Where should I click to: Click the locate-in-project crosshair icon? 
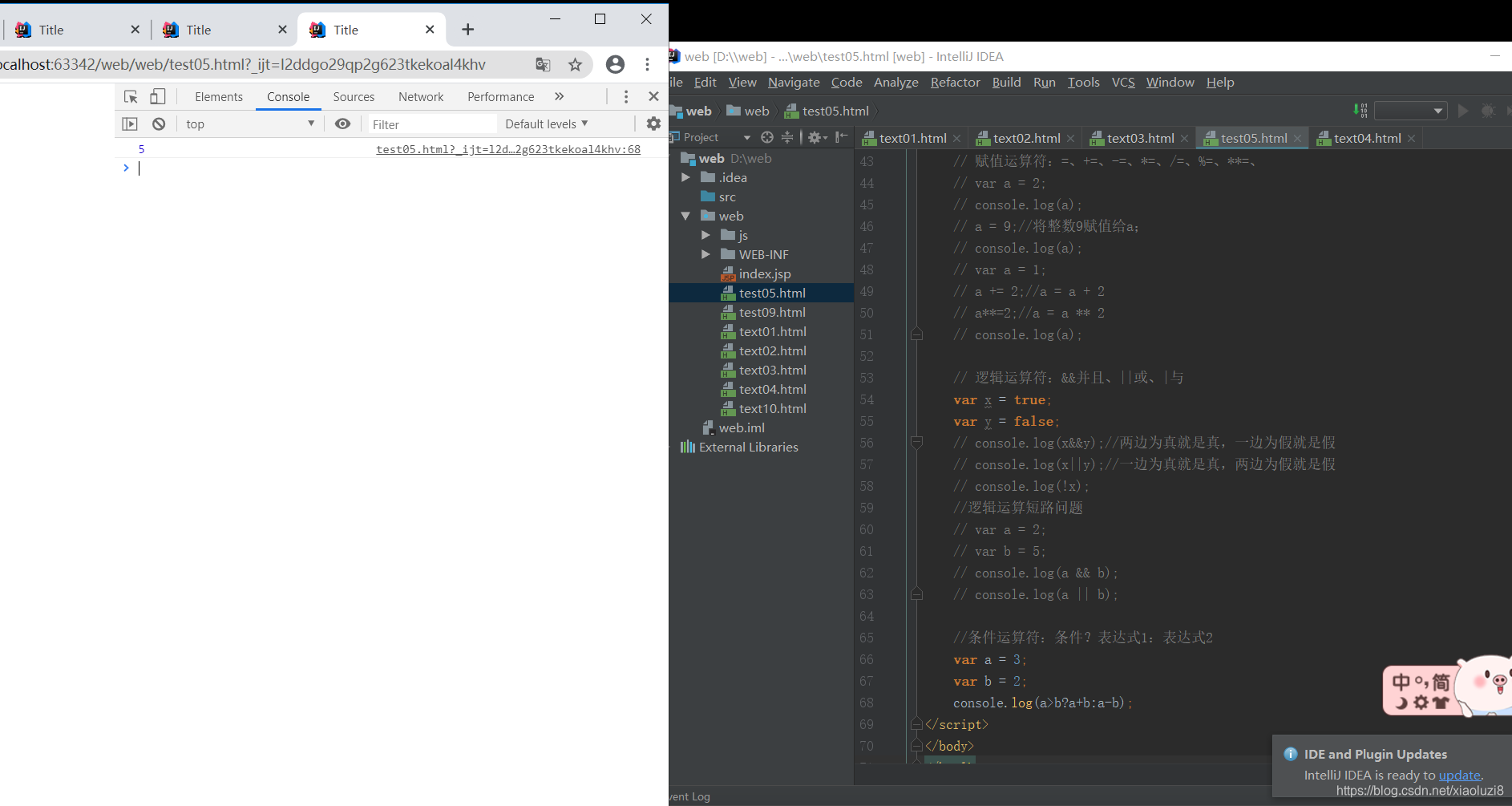tap(767, 137)
